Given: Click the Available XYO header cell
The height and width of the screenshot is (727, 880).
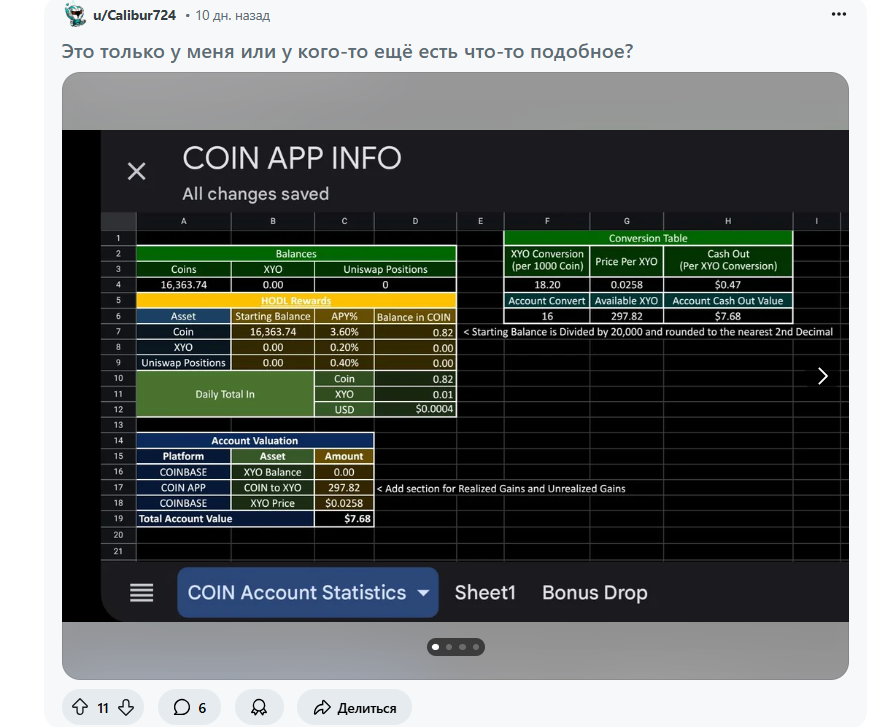Looking at the screenshot, I should (626, 300).
